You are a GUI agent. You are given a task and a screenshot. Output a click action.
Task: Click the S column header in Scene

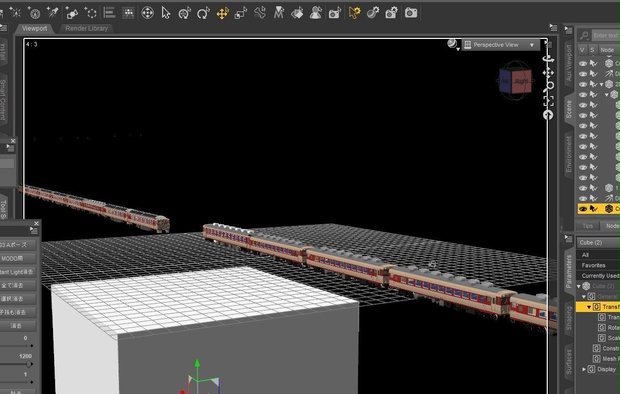point(592,50)
